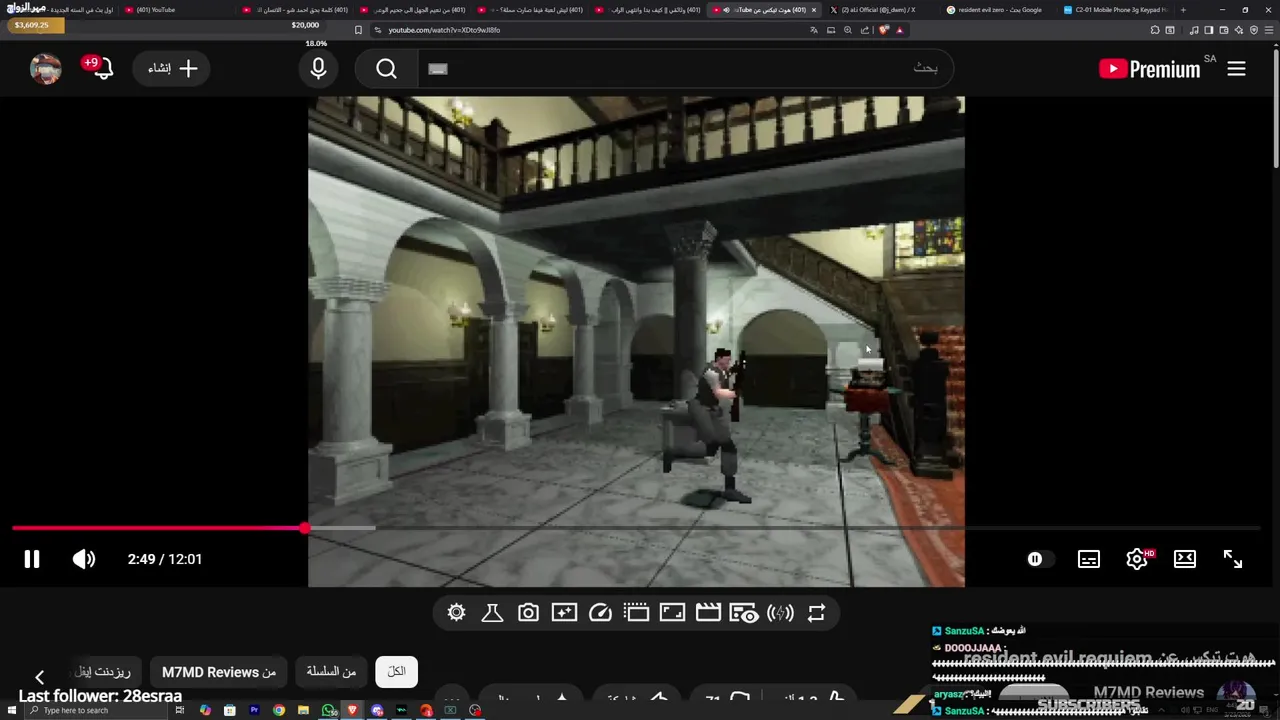The height and width of the screenshot is (720, 1280).
Task: Open the playback speed gauge icon
Action: click(600, 613)
